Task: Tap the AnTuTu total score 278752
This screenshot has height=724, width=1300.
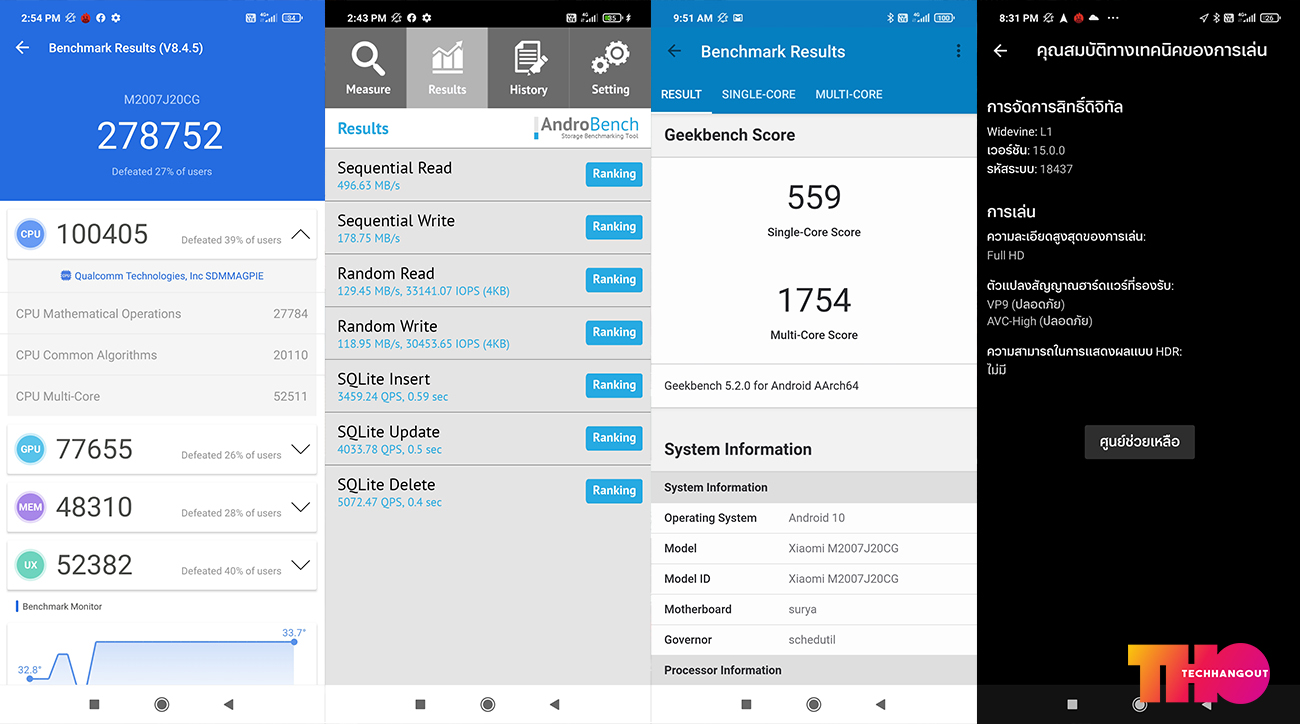Action: [160, 136]
